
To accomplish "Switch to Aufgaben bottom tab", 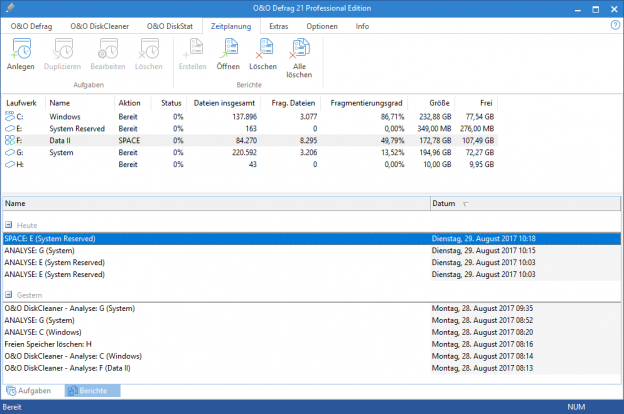I will [x=32, y=389].
